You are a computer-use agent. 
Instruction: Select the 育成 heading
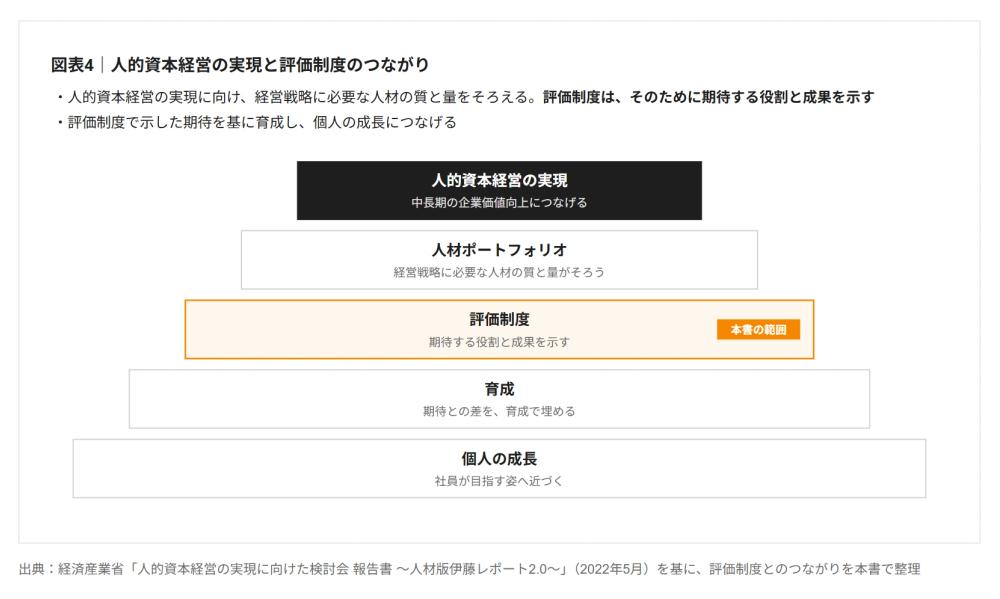(x=499, y=389)
